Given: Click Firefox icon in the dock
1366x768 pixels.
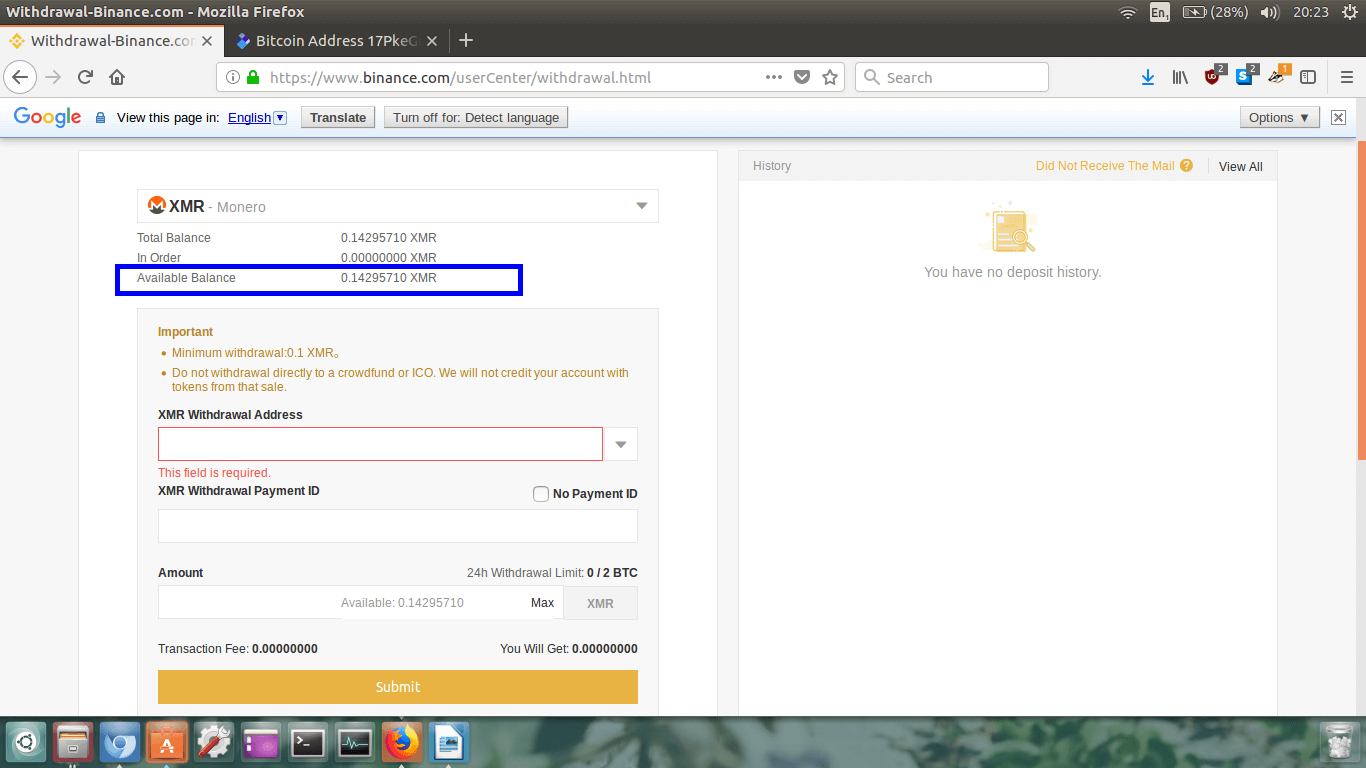Looking at the screenshot, I should (x=402, y=743).
